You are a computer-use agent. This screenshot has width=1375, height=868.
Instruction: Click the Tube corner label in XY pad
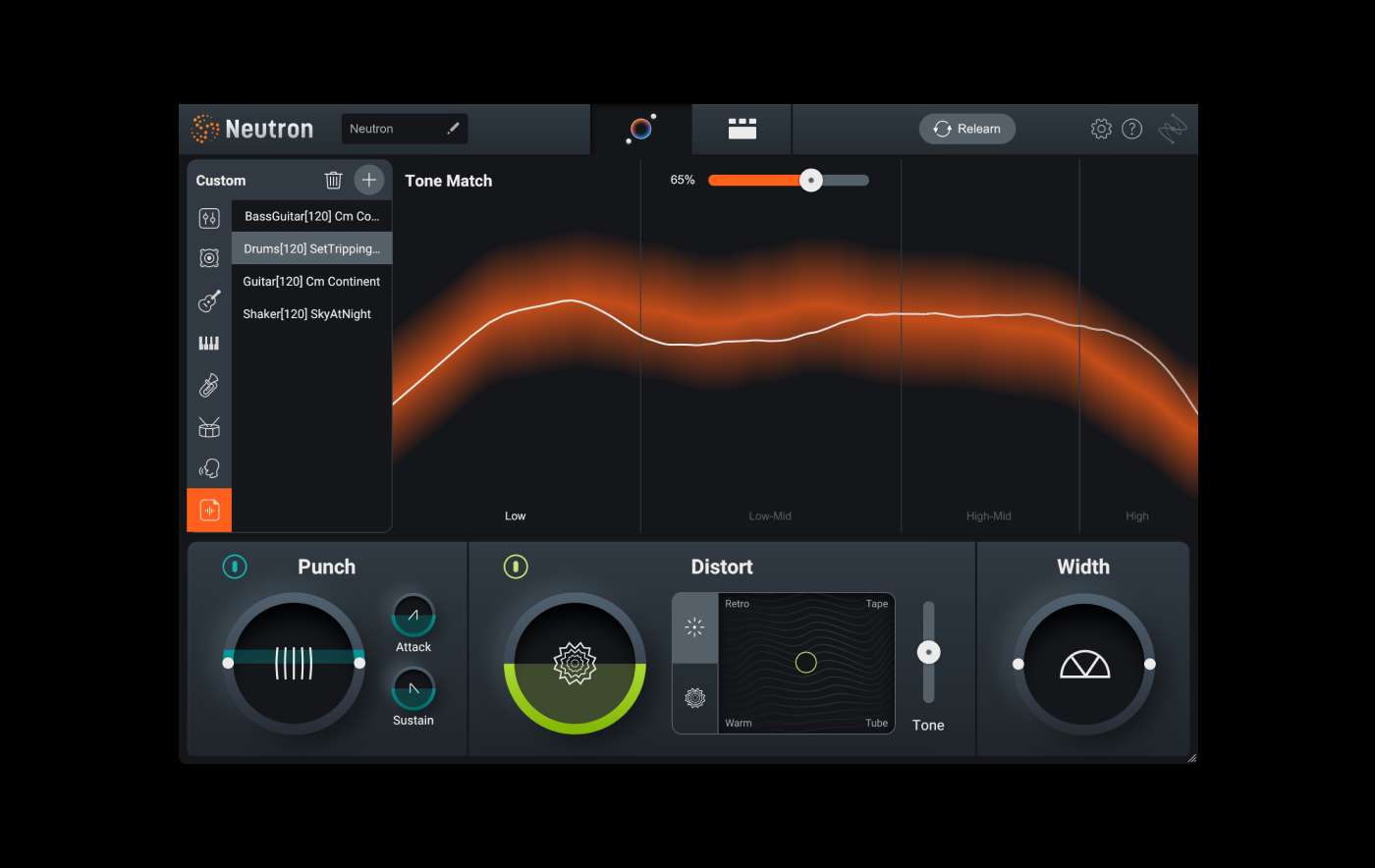877,723
